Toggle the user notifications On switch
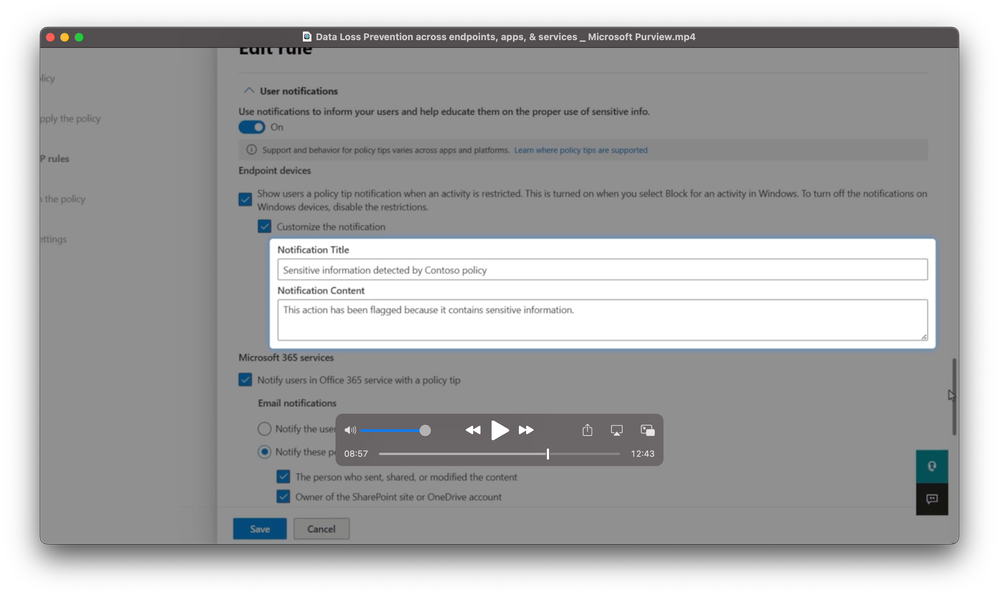 [252, 127]
